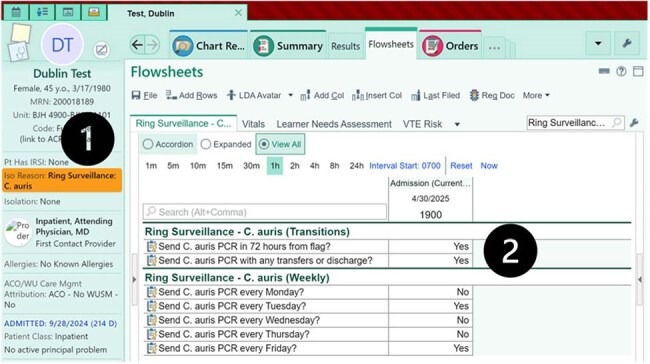Viewport: 650px width, 364px height.
Task: Open the LDA Avatar dropdown arrow
Action: (x=290, y=95)
